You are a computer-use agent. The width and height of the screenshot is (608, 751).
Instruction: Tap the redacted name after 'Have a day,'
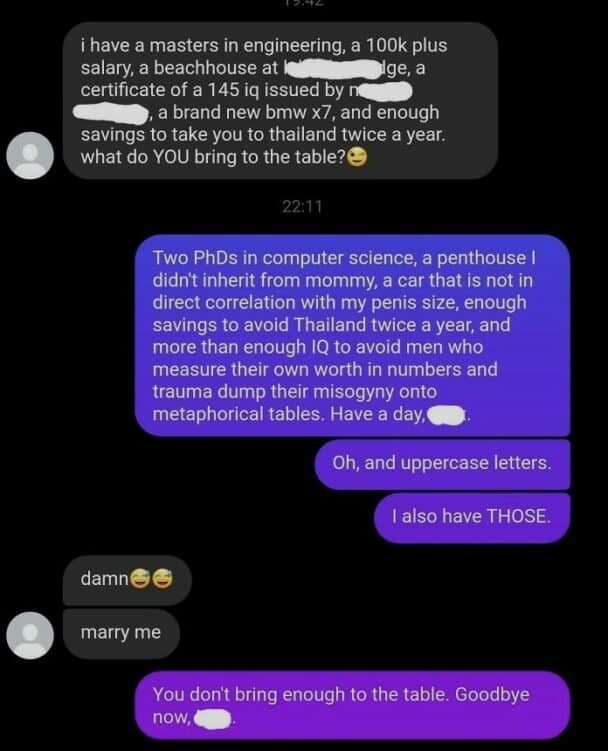[446, 415]
